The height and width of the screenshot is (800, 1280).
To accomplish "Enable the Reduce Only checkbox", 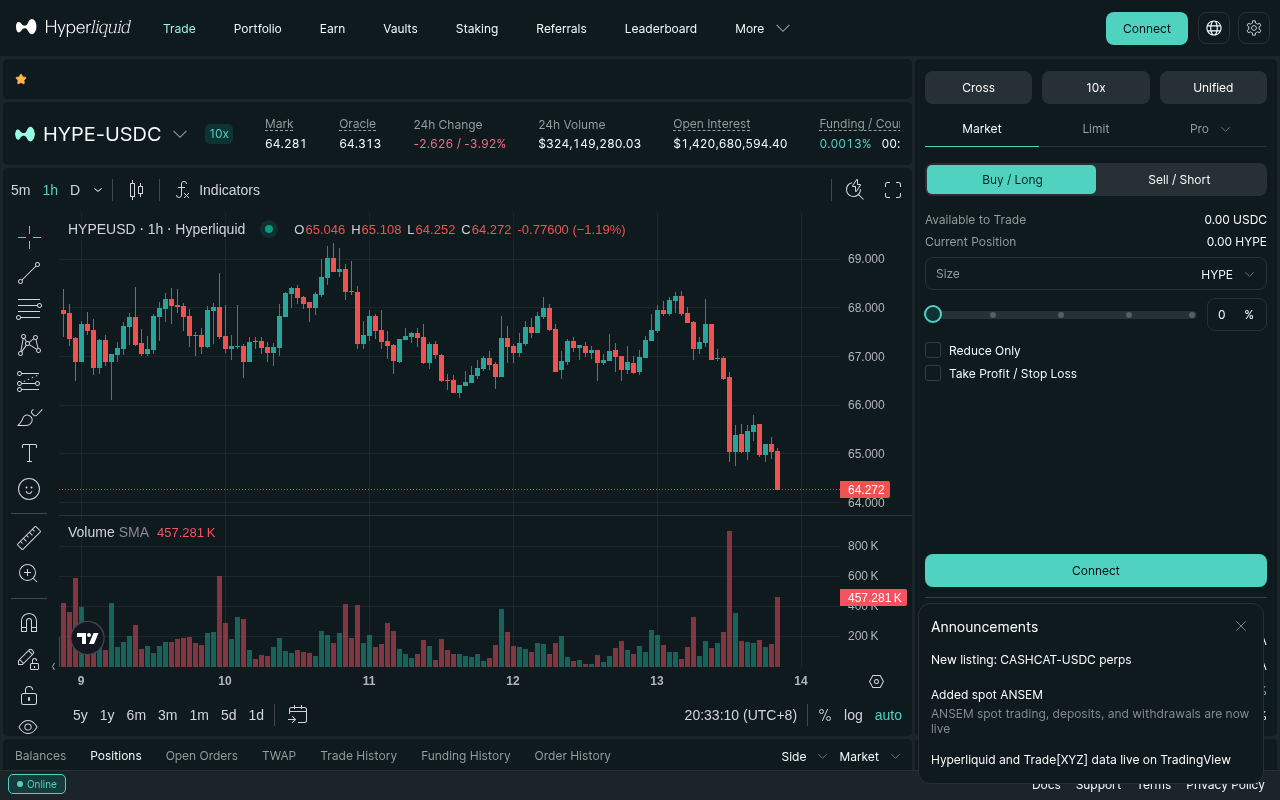I will [x=933, y=350].
